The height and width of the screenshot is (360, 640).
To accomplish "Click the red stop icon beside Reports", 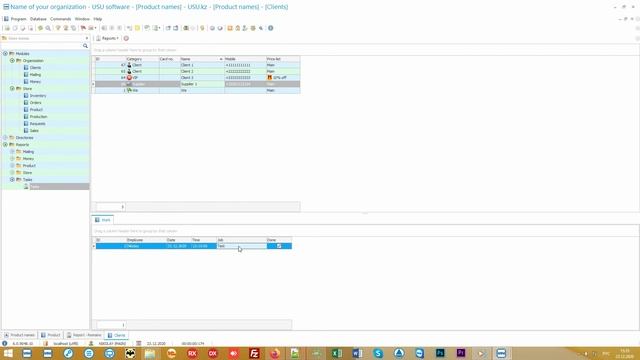I will 126,38.
